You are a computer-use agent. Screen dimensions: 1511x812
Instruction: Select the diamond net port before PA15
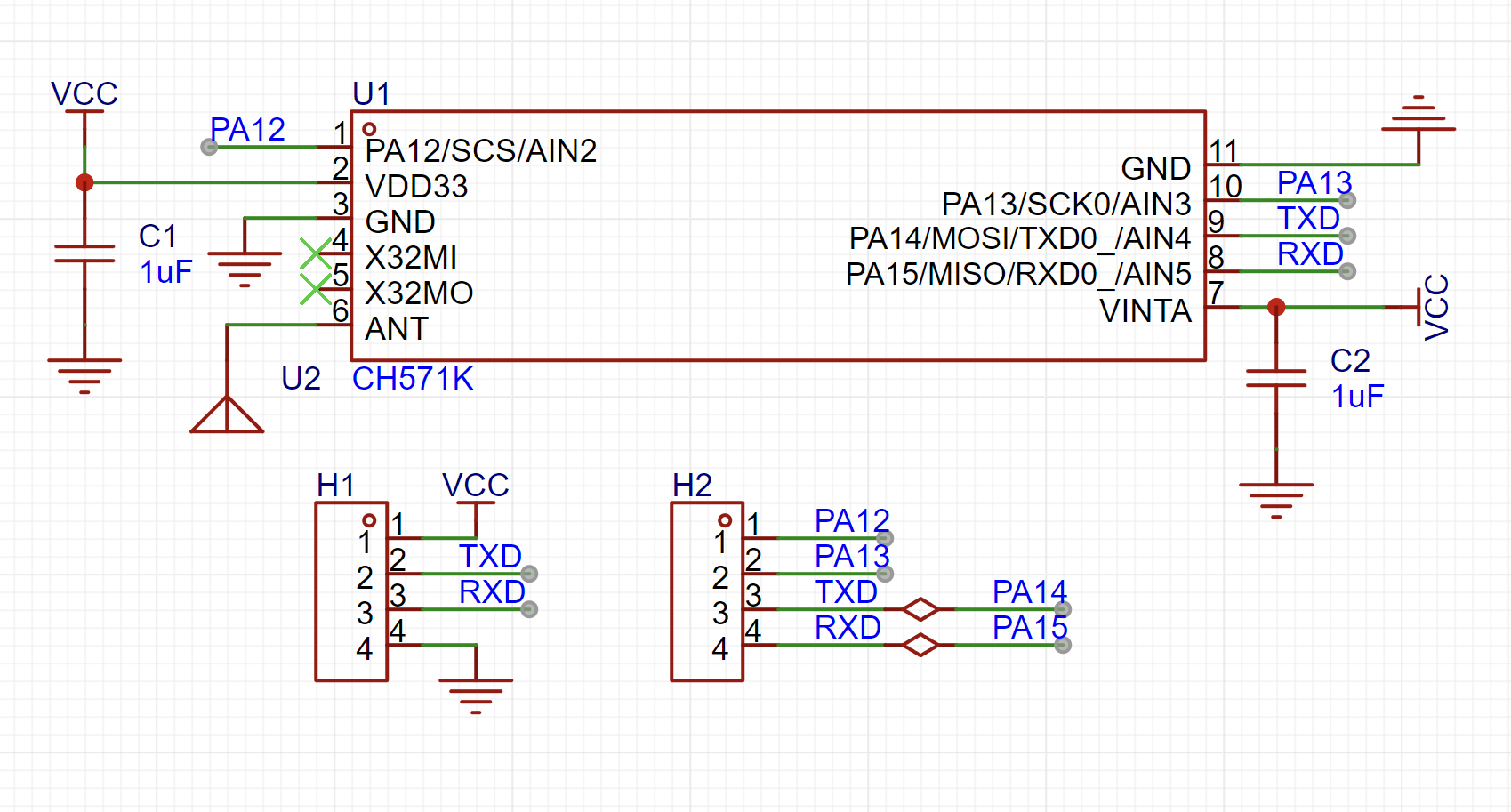(x=920, y=645)
